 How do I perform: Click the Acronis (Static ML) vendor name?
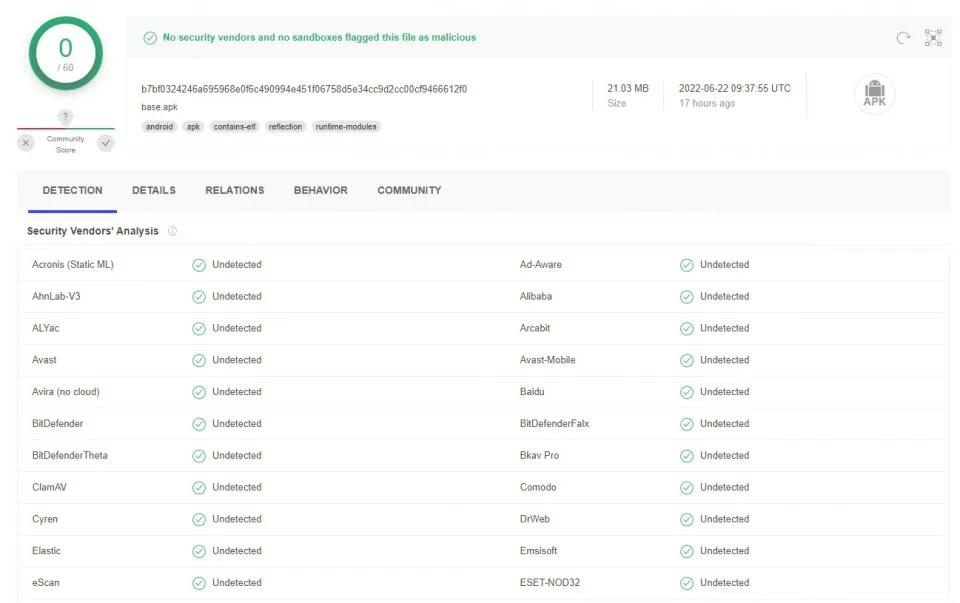tap(73, 265)
